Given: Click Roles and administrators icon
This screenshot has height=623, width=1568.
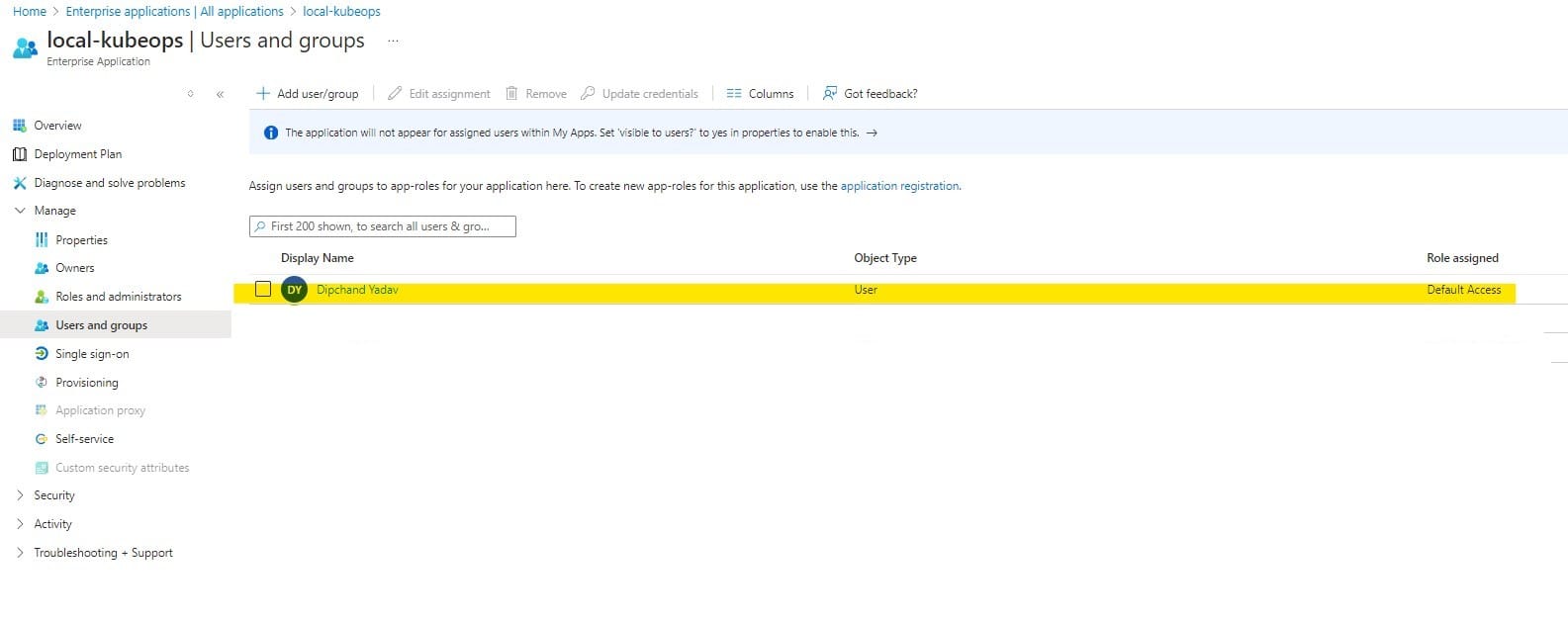Looking at the screenshot, I should 41,297.
